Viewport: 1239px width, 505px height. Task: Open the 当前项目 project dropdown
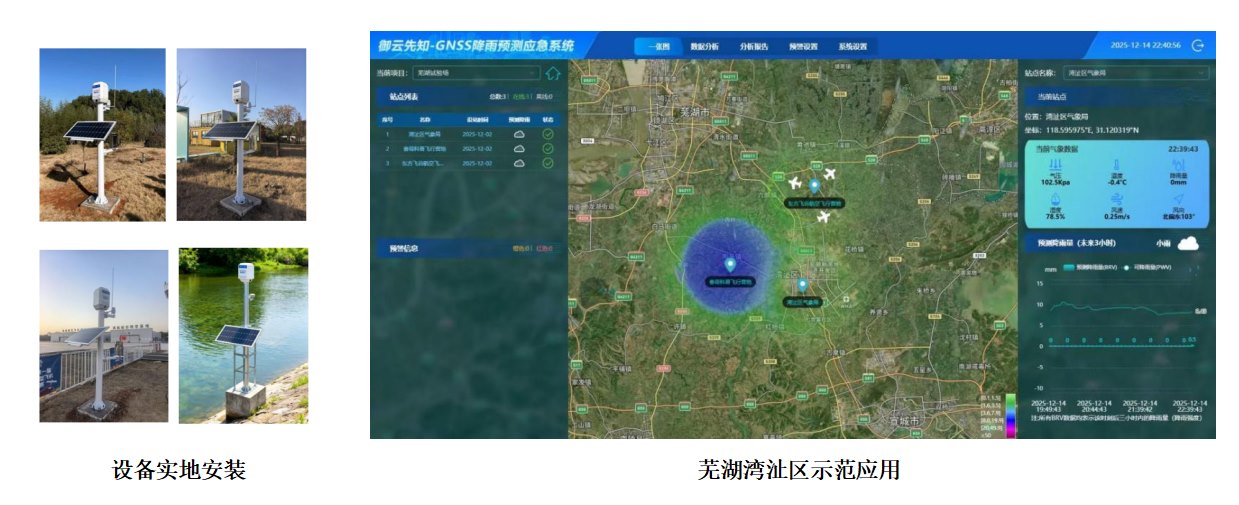tap(476, 73)
